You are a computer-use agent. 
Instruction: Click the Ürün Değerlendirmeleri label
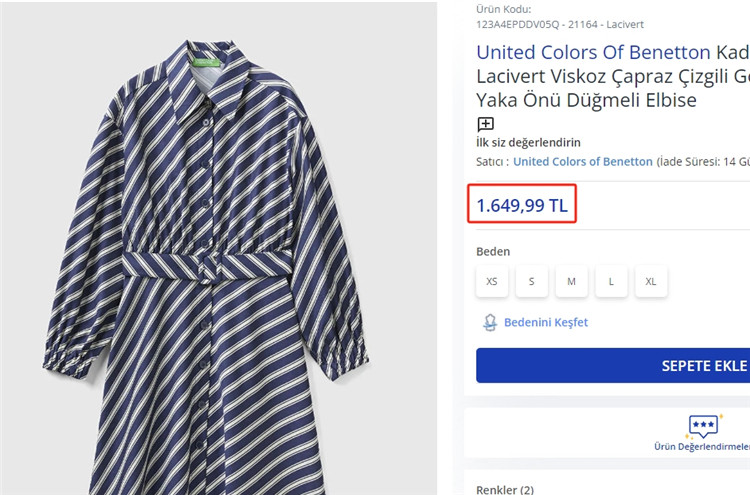[x=702, y=447]
